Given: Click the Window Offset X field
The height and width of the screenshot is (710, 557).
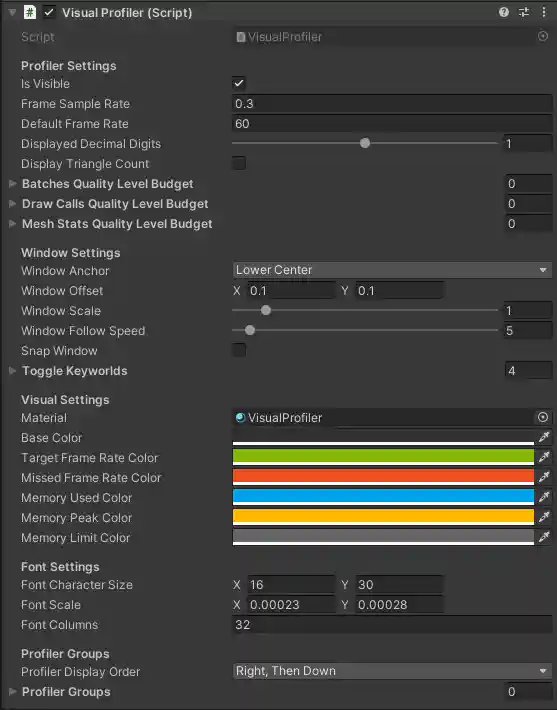Looking at the screenshot, I should click(x=291, y=290).
